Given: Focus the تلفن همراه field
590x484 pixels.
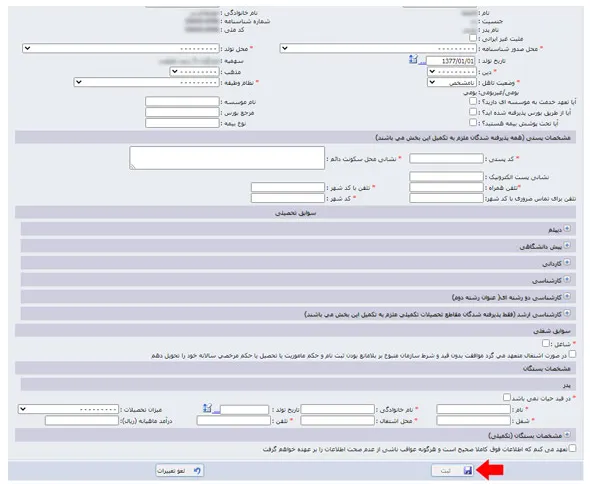Looking at the screenshot, I should coord(446,187).
